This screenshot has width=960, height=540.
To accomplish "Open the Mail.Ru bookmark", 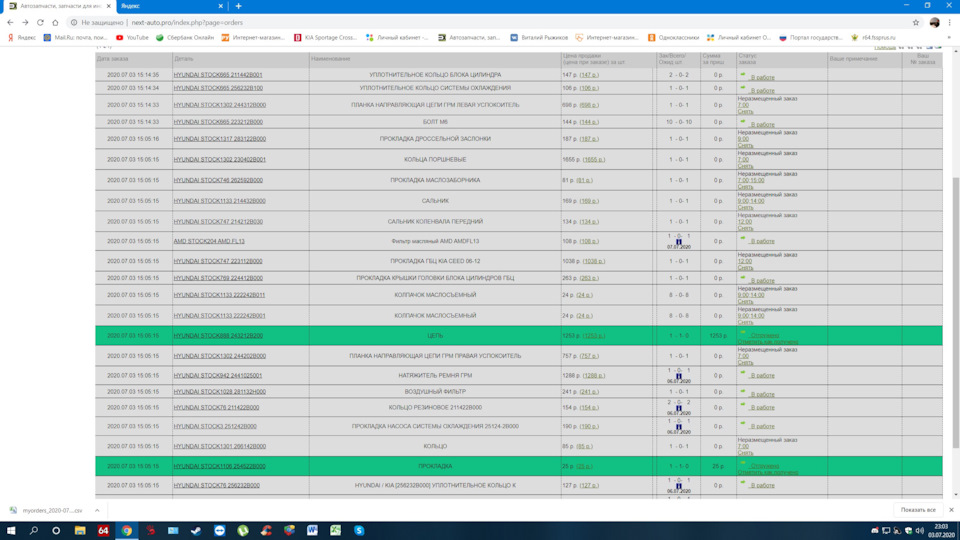I will coord(75,37).
